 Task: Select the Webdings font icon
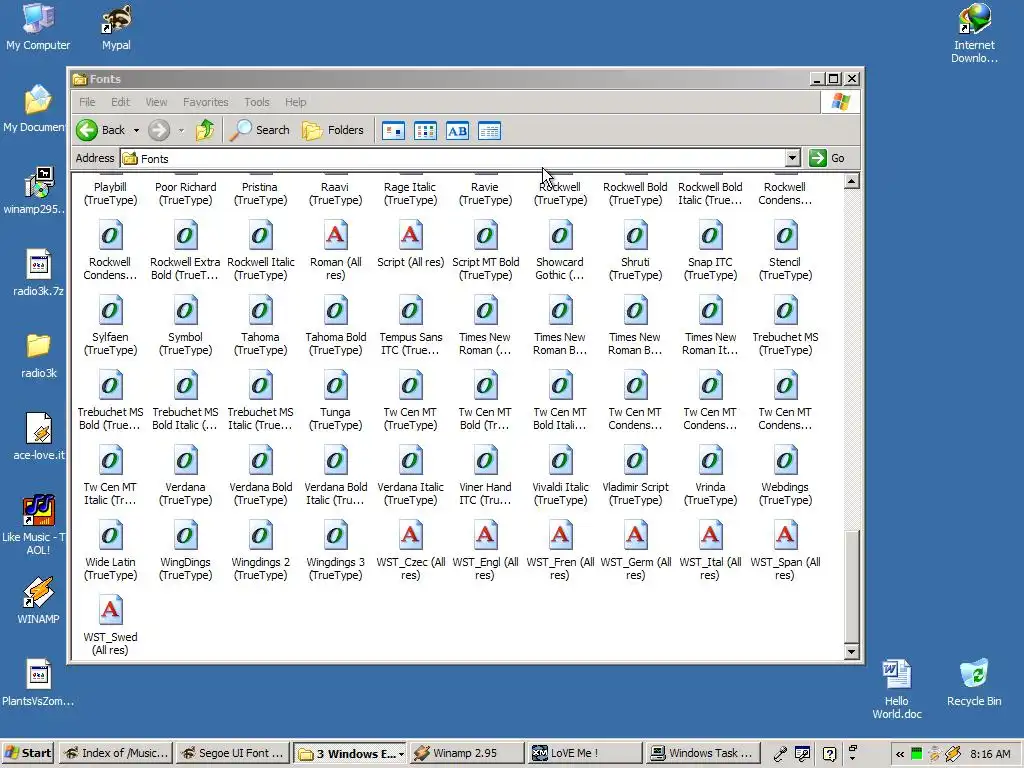pos(786,461)
